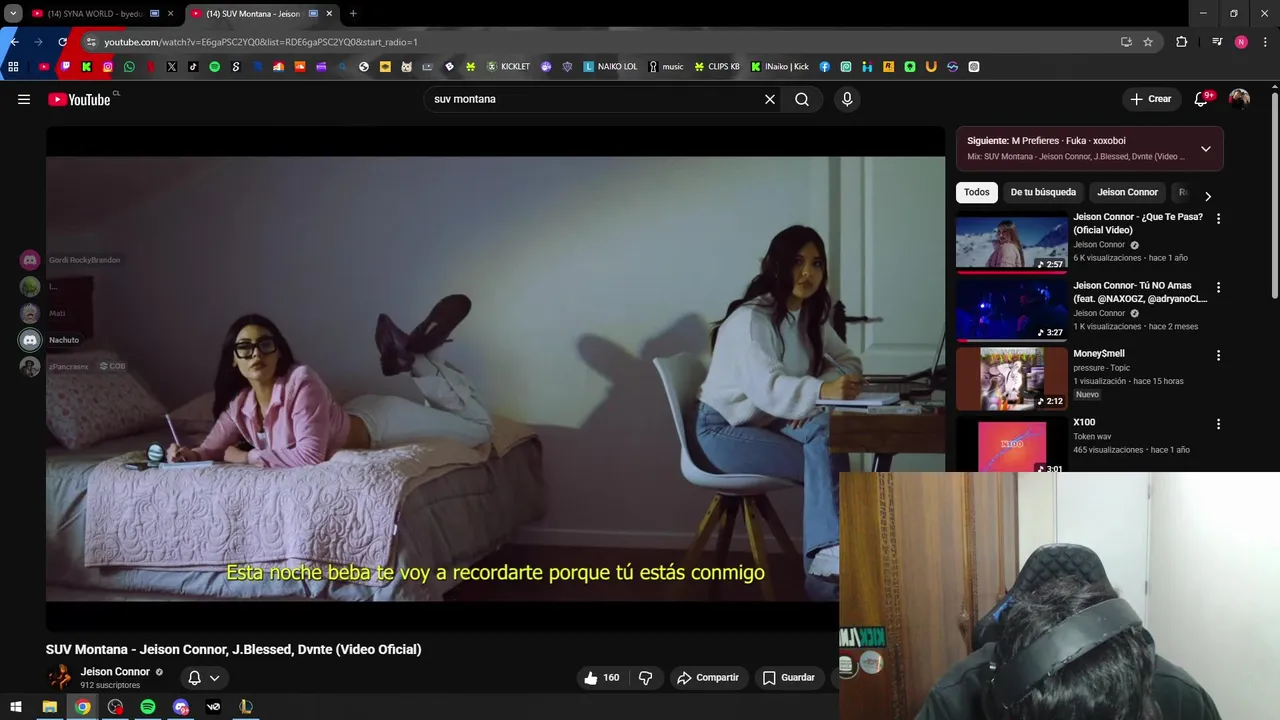The height and width of the screenshot is (720, 1280).
Task: Open the Spotify bookmark icon
Action: (214, 67)
